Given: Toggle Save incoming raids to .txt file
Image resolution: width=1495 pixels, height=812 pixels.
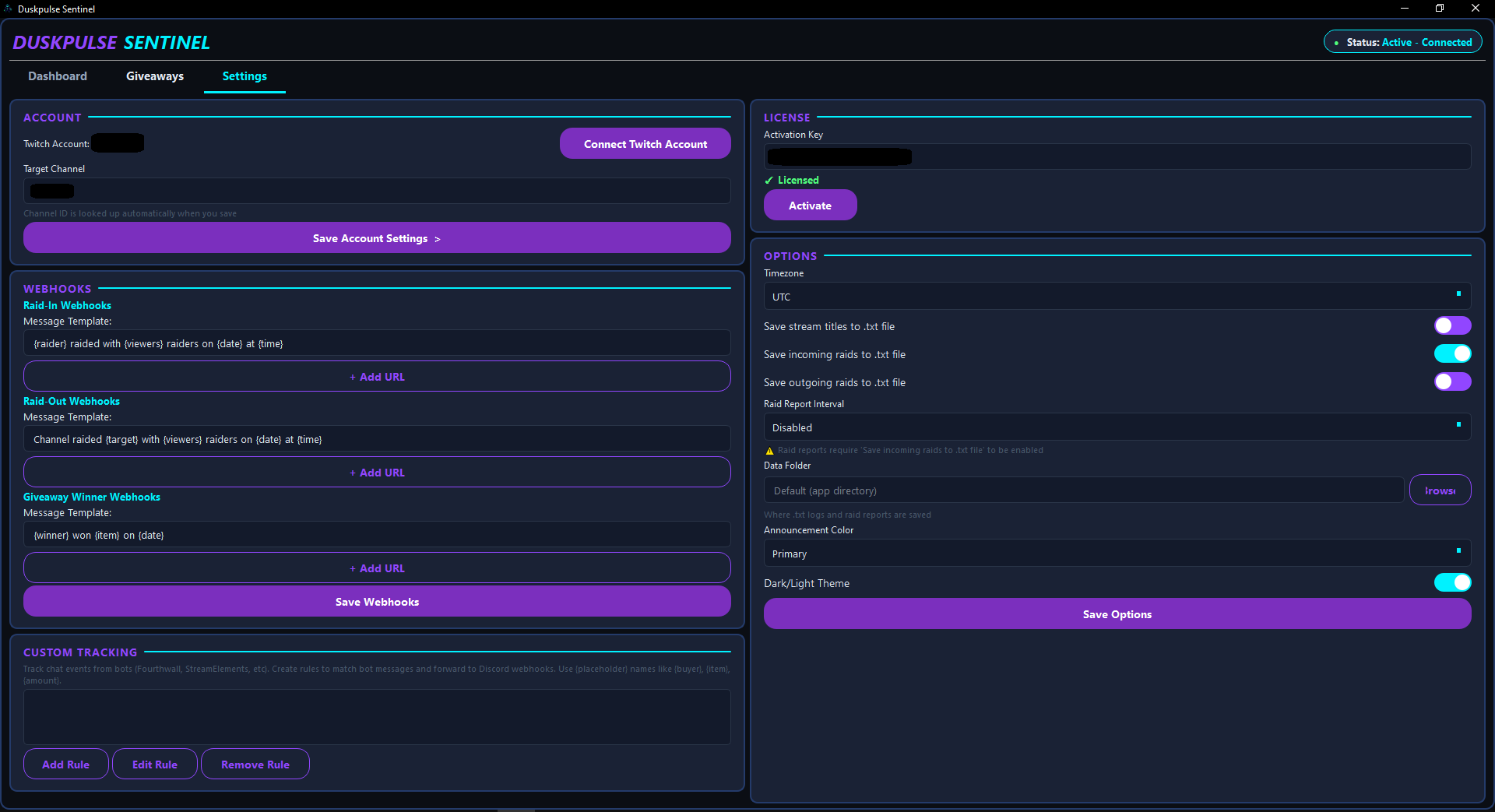Looking at the screenshot, I should 1452,353.
